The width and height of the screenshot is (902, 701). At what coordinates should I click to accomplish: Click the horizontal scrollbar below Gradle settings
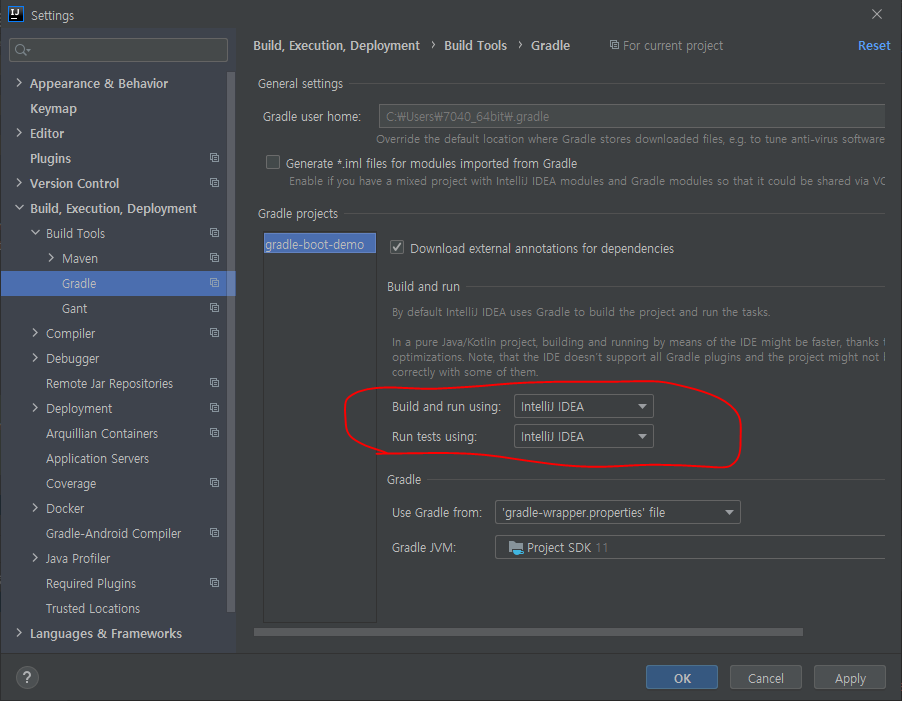tap(528, 632)
